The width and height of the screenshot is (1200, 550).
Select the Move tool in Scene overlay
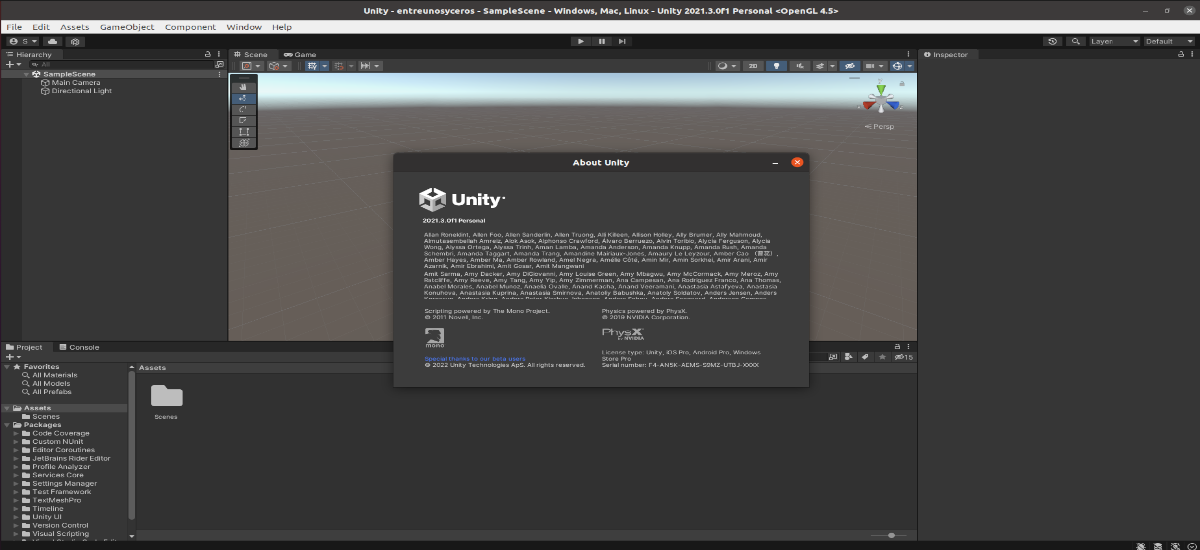coord(244,98)
